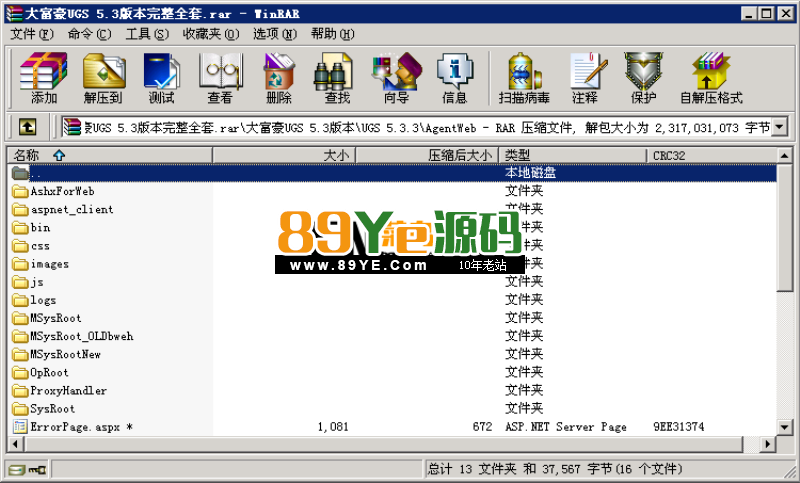The height and width of the screenshot is (483, 800).
Task: Click the vertical scrollbar thumb
Action: pos(785,227)
